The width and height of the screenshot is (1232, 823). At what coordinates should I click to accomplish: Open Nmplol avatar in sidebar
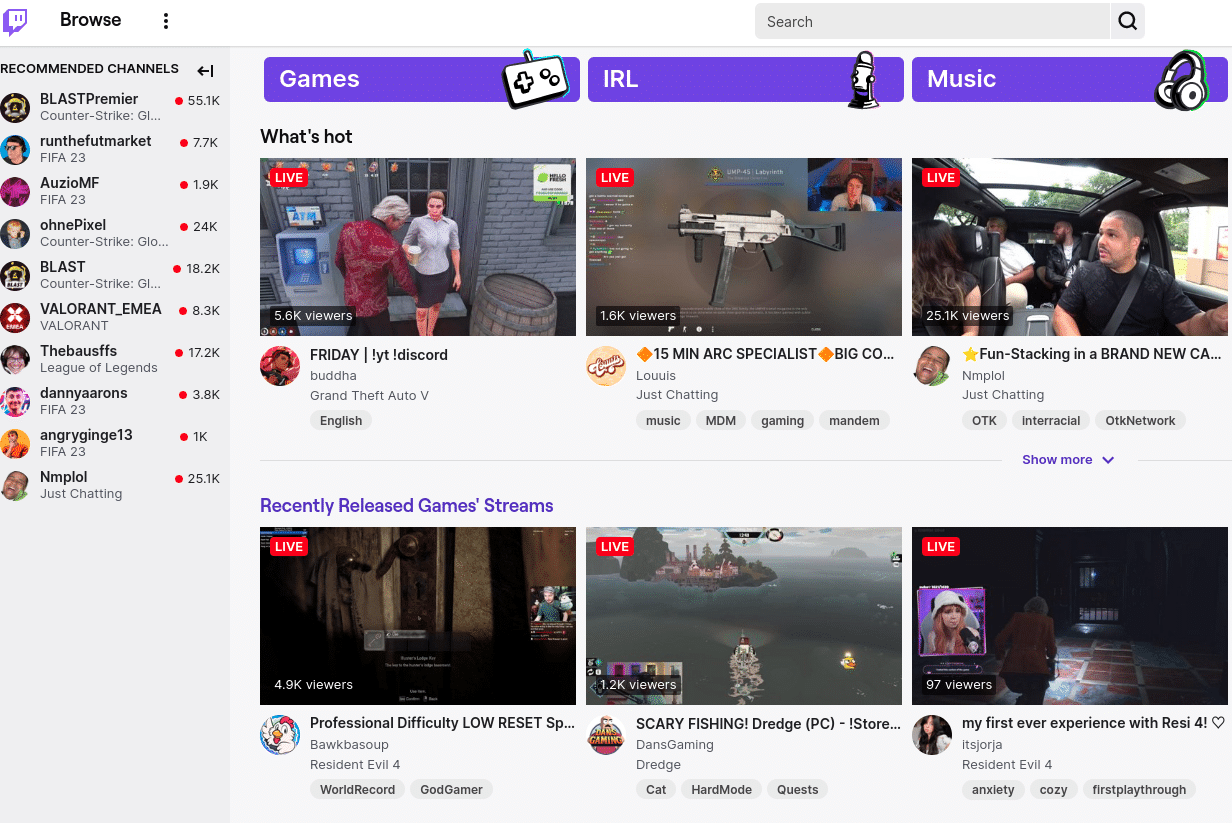click(15, 485)
